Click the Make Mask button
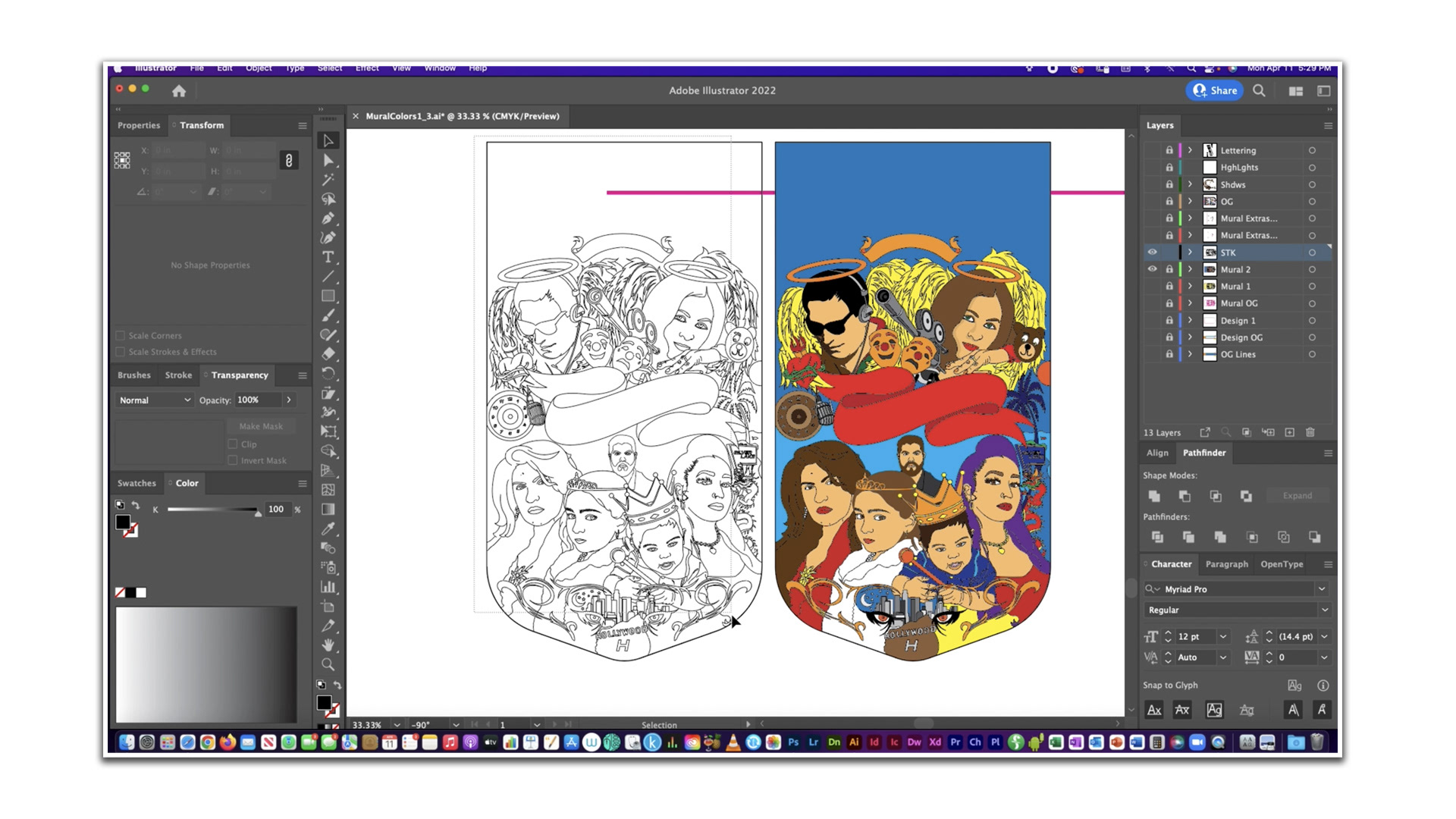 261,426
